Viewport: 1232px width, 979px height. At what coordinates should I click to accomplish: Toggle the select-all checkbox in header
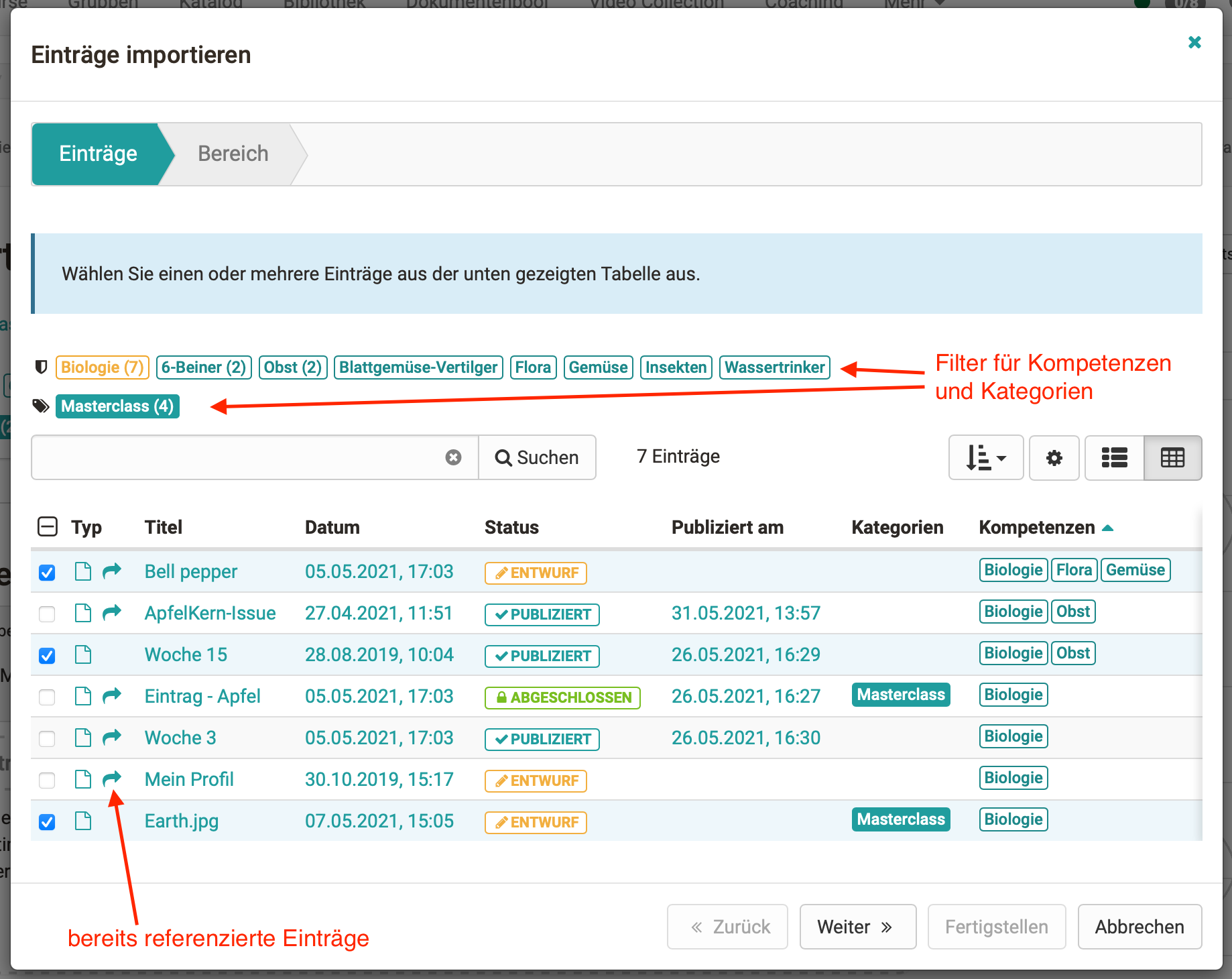click(48, 527)
